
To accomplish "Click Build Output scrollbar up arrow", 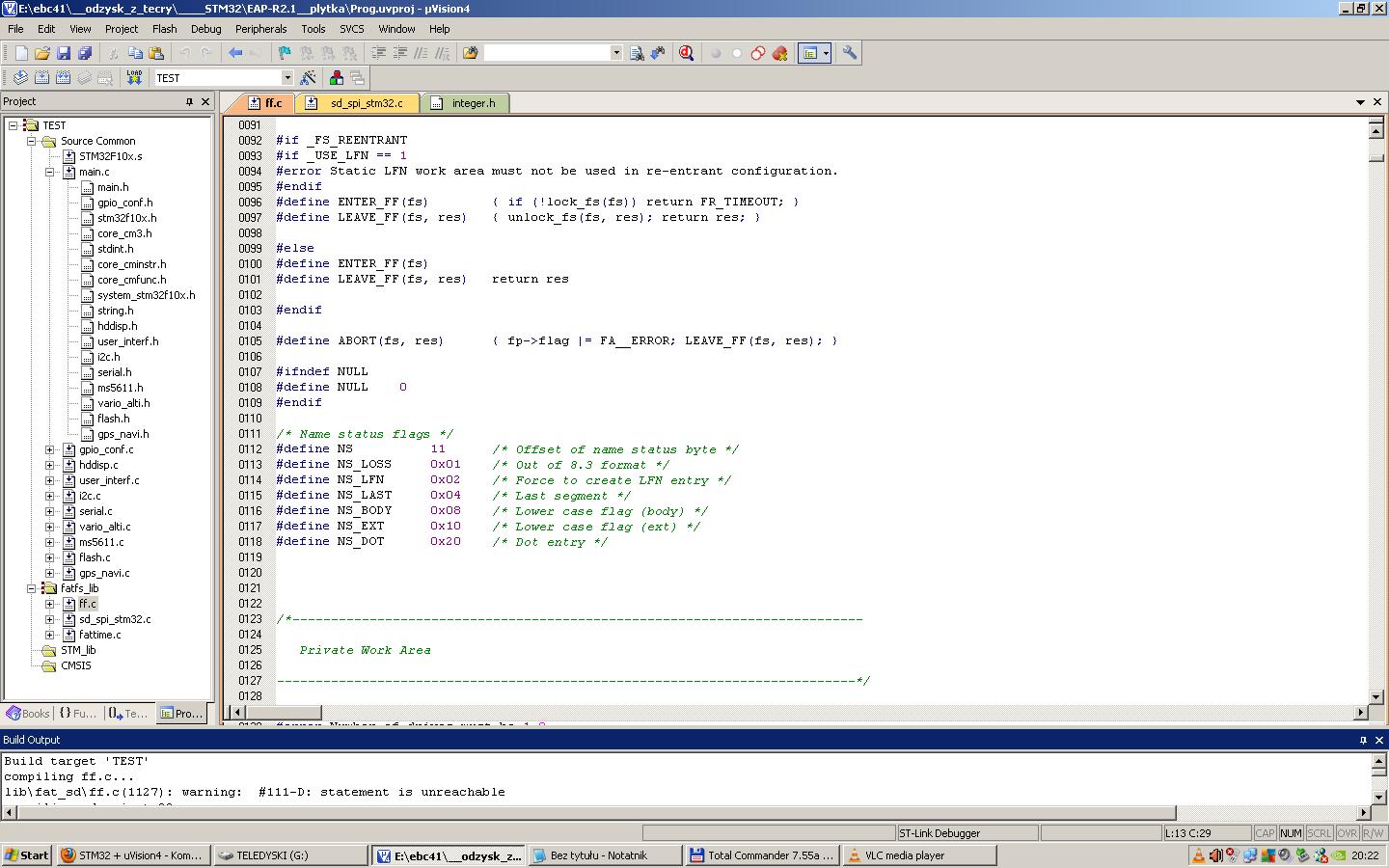I will coord(1378,761).
